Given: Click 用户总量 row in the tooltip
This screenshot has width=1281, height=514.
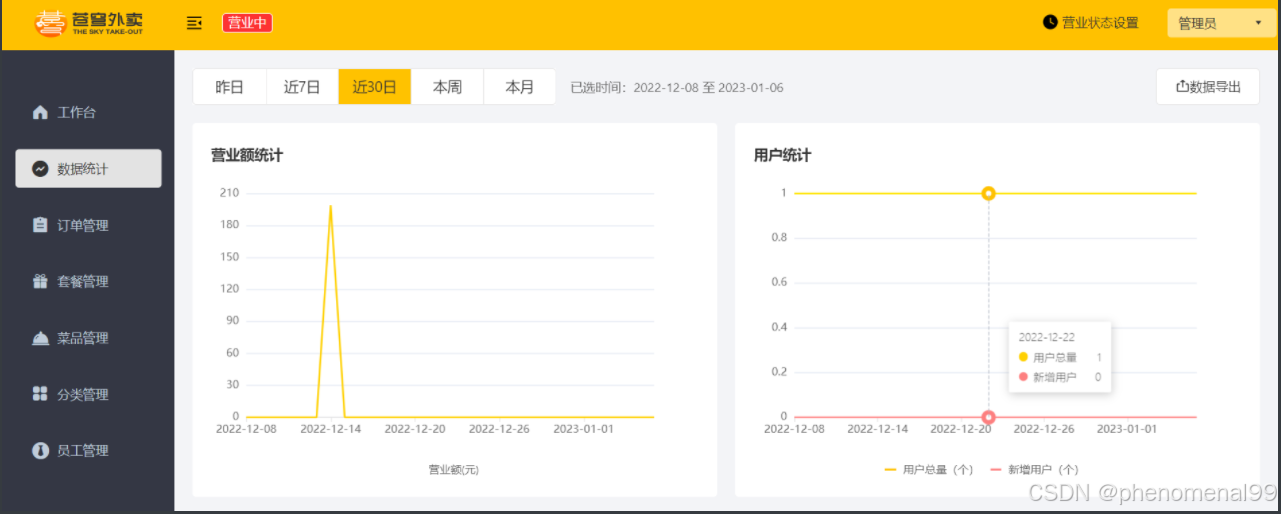Looking at the screenshot, I should click(1060, 357).
